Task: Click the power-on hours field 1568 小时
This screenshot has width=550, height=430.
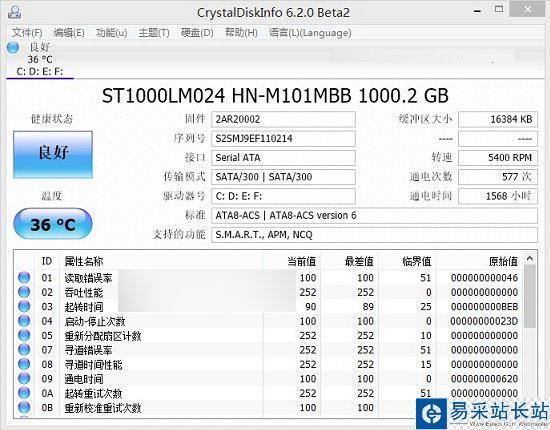Action: (498, 196)
